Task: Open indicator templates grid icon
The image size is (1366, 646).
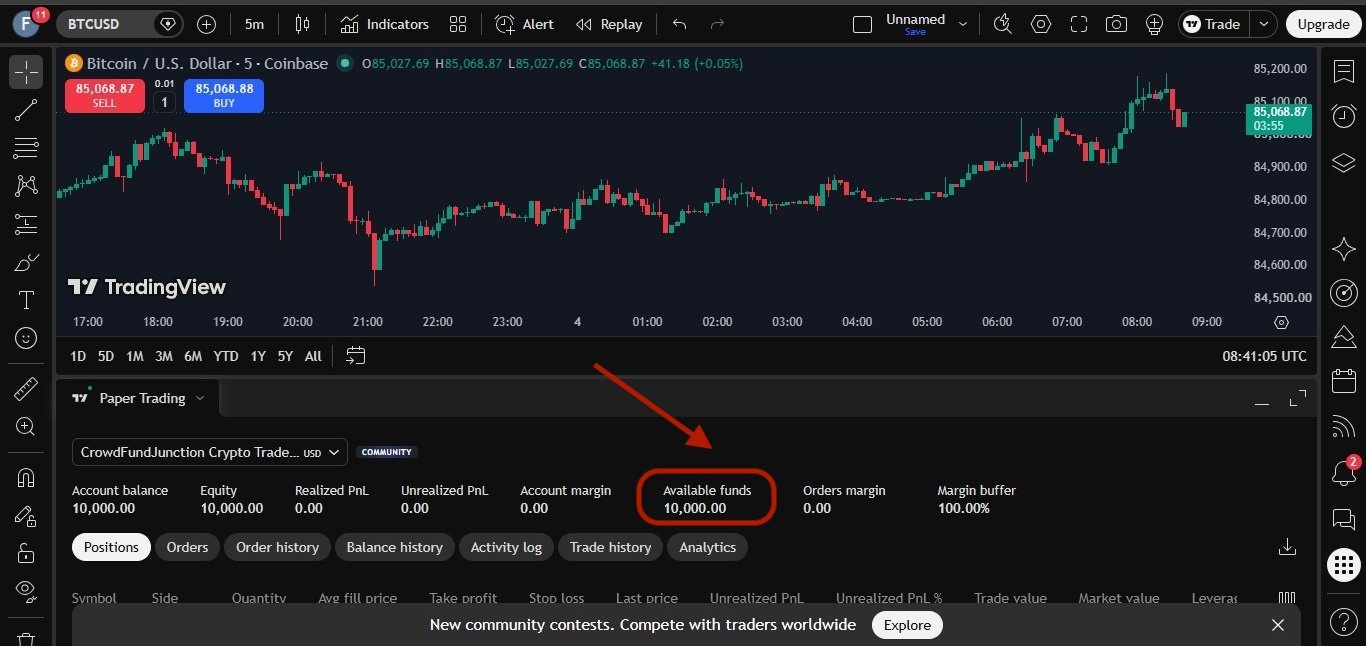Action: (458, 24)
